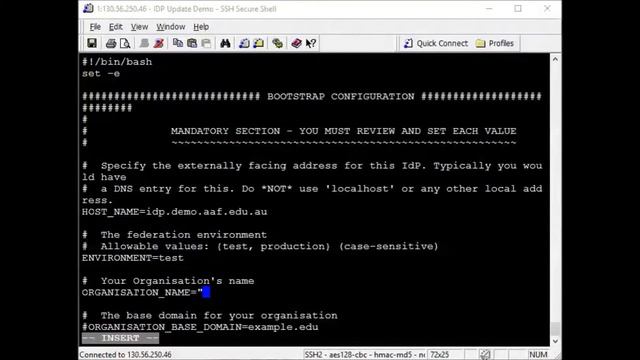This screenshot has height=360, width=640.
Task: Click the SSH Secure Shell title icon
Action: pos(88,8)
